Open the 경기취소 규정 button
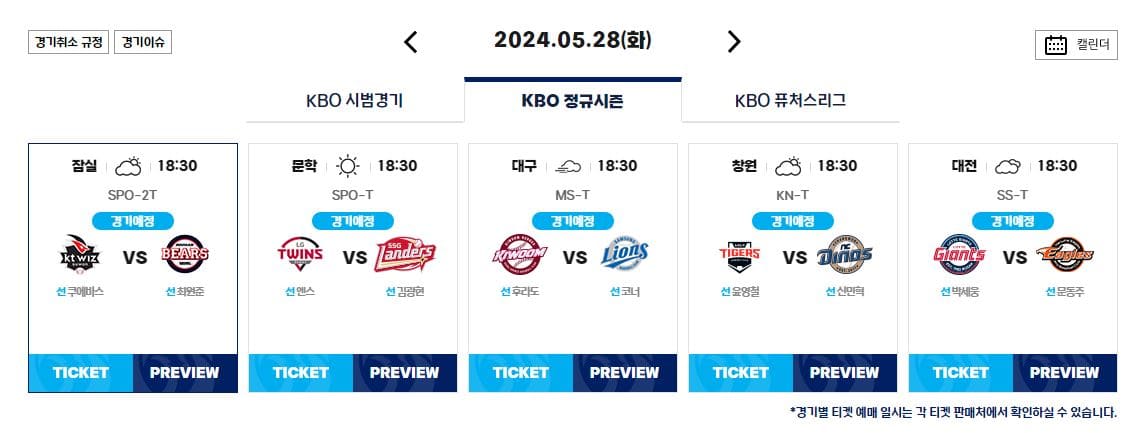The width and height of the screenshot is (1147, 433). click(69, 42)
